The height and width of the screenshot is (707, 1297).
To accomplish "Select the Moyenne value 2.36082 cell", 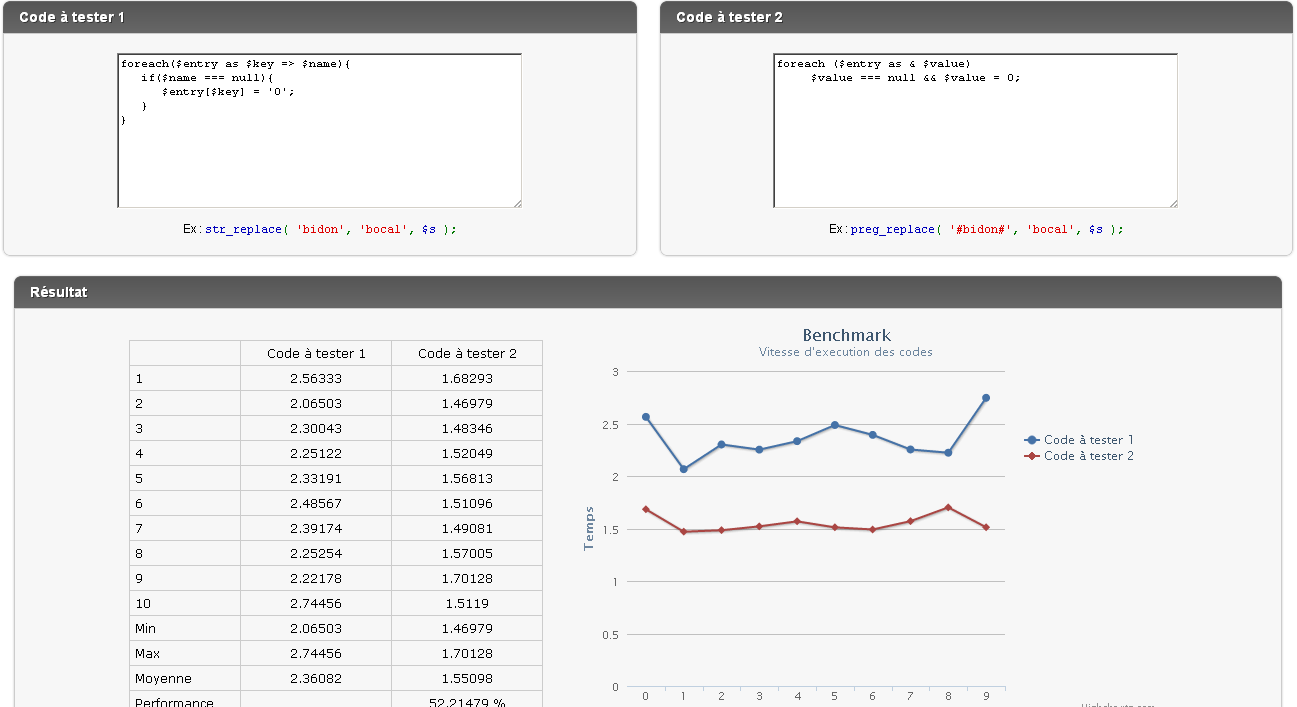I will (x=316, y=679).
